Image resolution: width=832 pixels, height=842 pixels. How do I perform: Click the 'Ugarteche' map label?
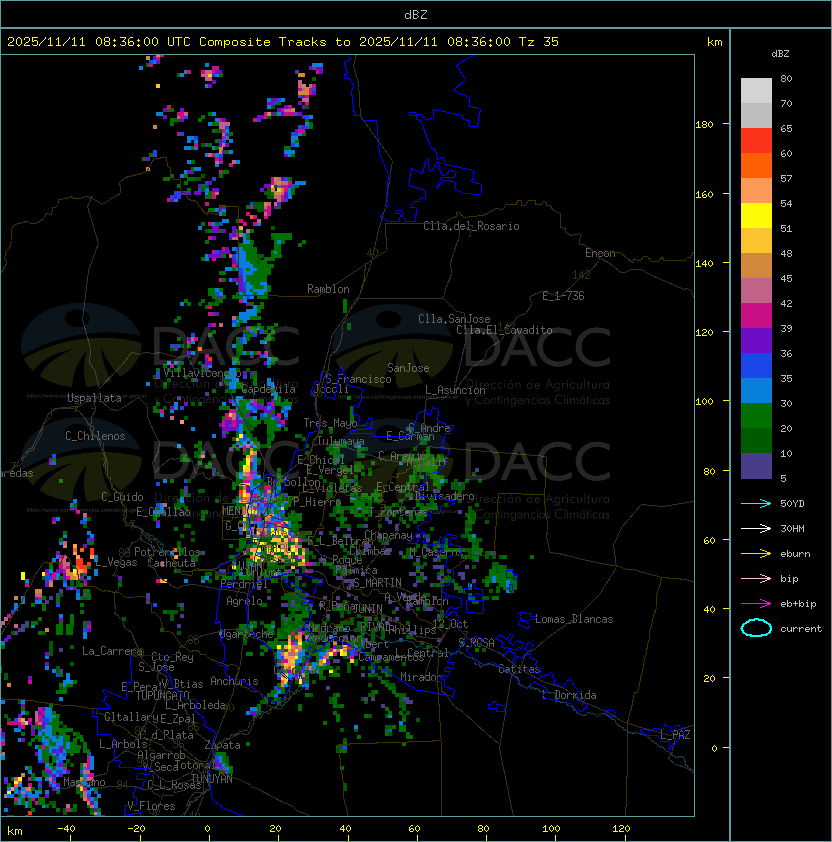click(247, 634)
